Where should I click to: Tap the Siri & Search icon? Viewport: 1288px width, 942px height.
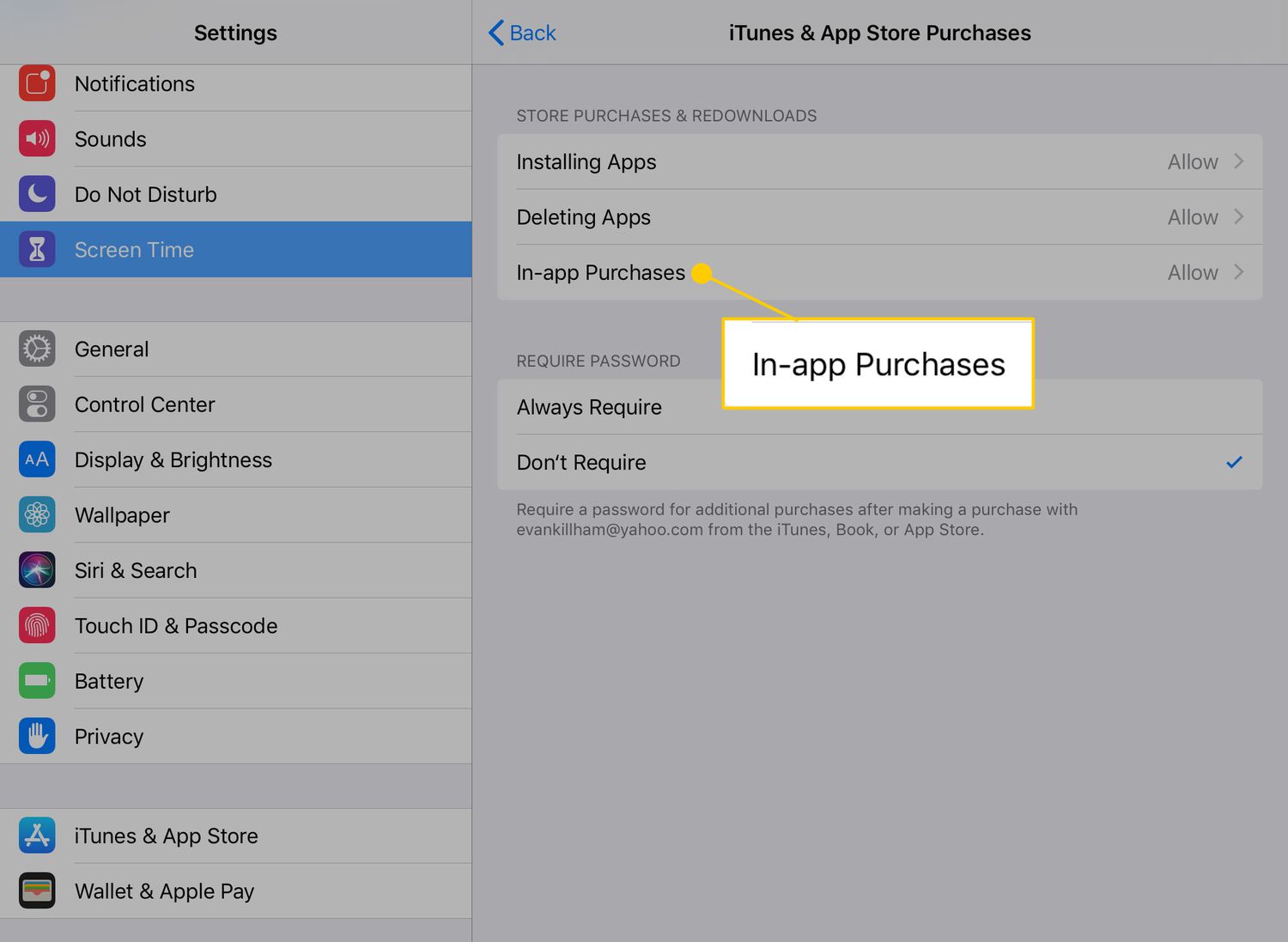[x=37, y=570]
